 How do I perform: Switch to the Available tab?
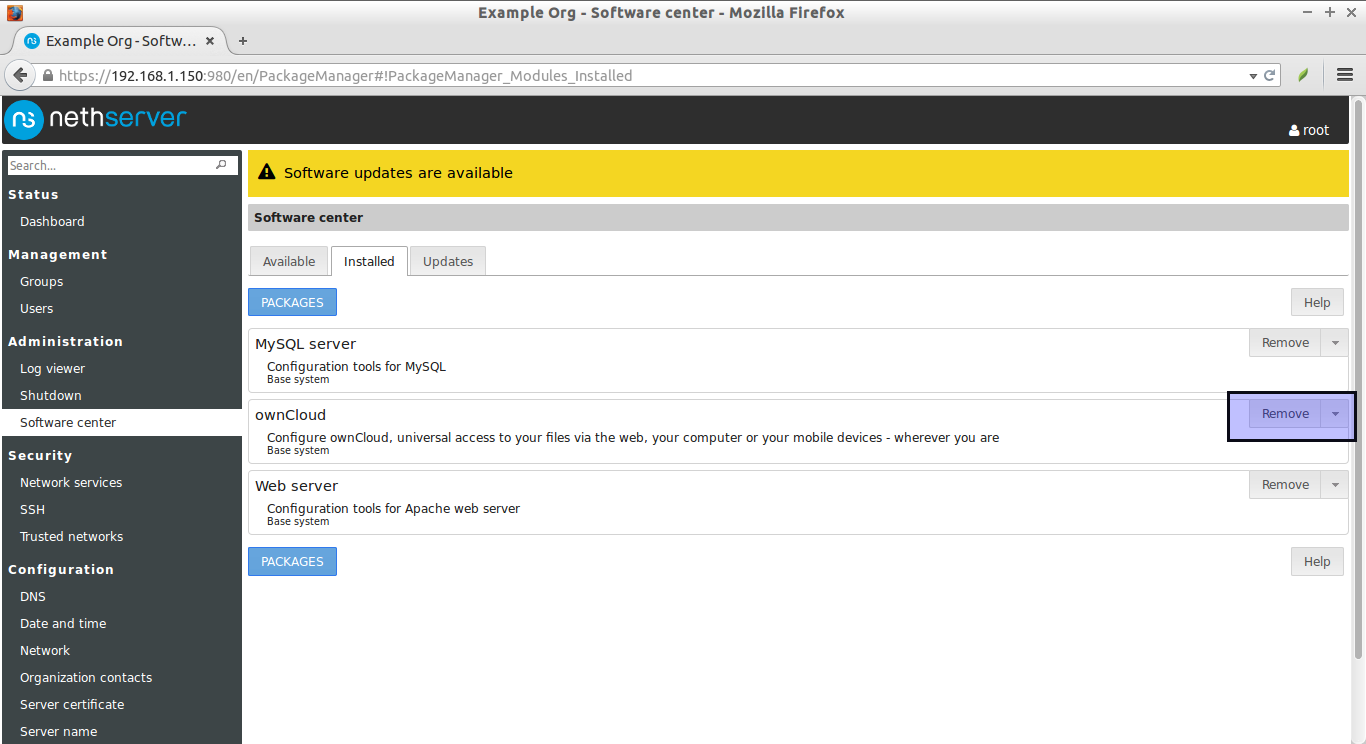pyautogui.click(x=289, y=261)
